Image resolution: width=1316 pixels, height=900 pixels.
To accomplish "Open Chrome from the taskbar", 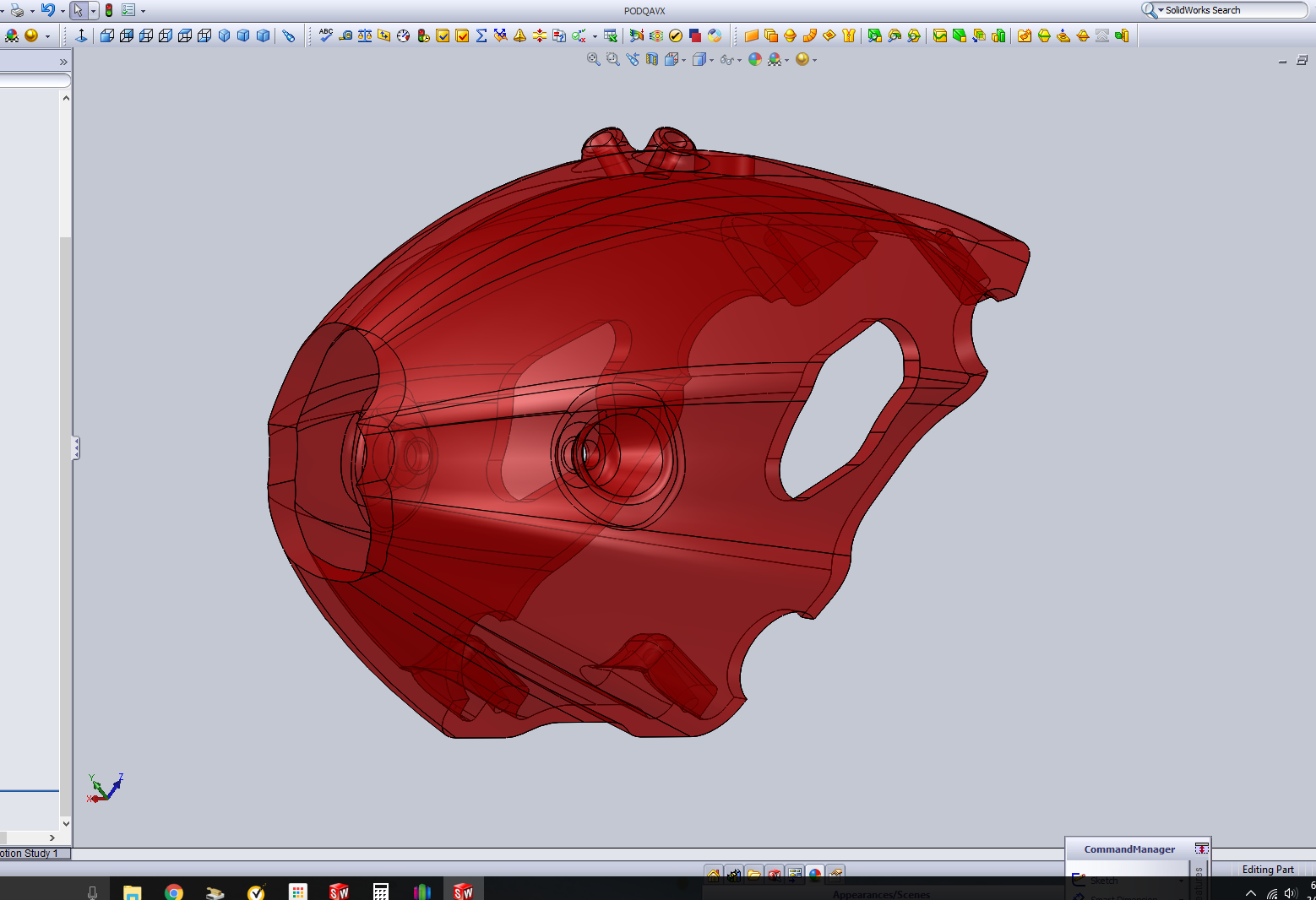I will click(174, 892).
